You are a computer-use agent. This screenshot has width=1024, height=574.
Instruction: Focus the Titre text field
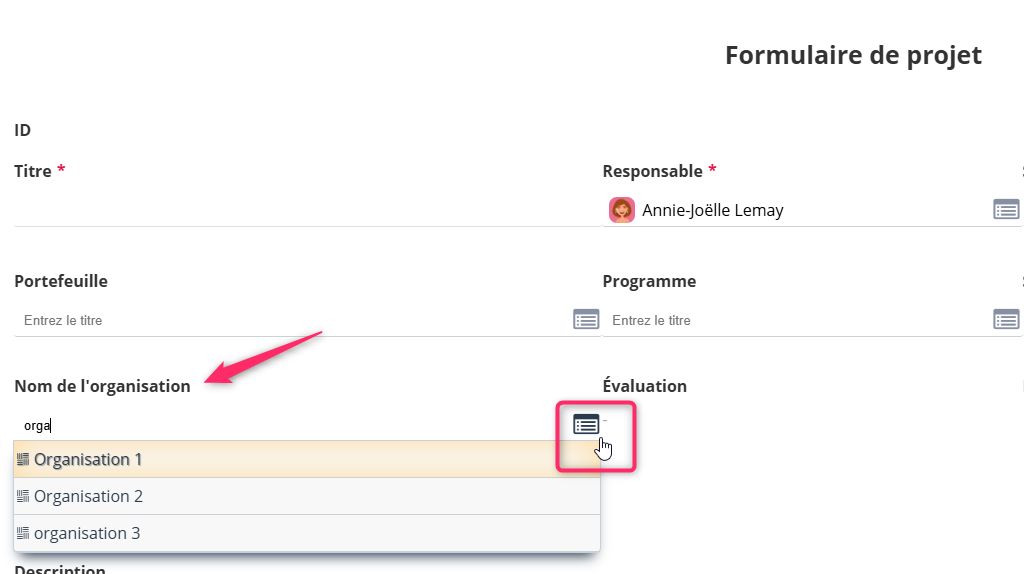tap(300, 210)
